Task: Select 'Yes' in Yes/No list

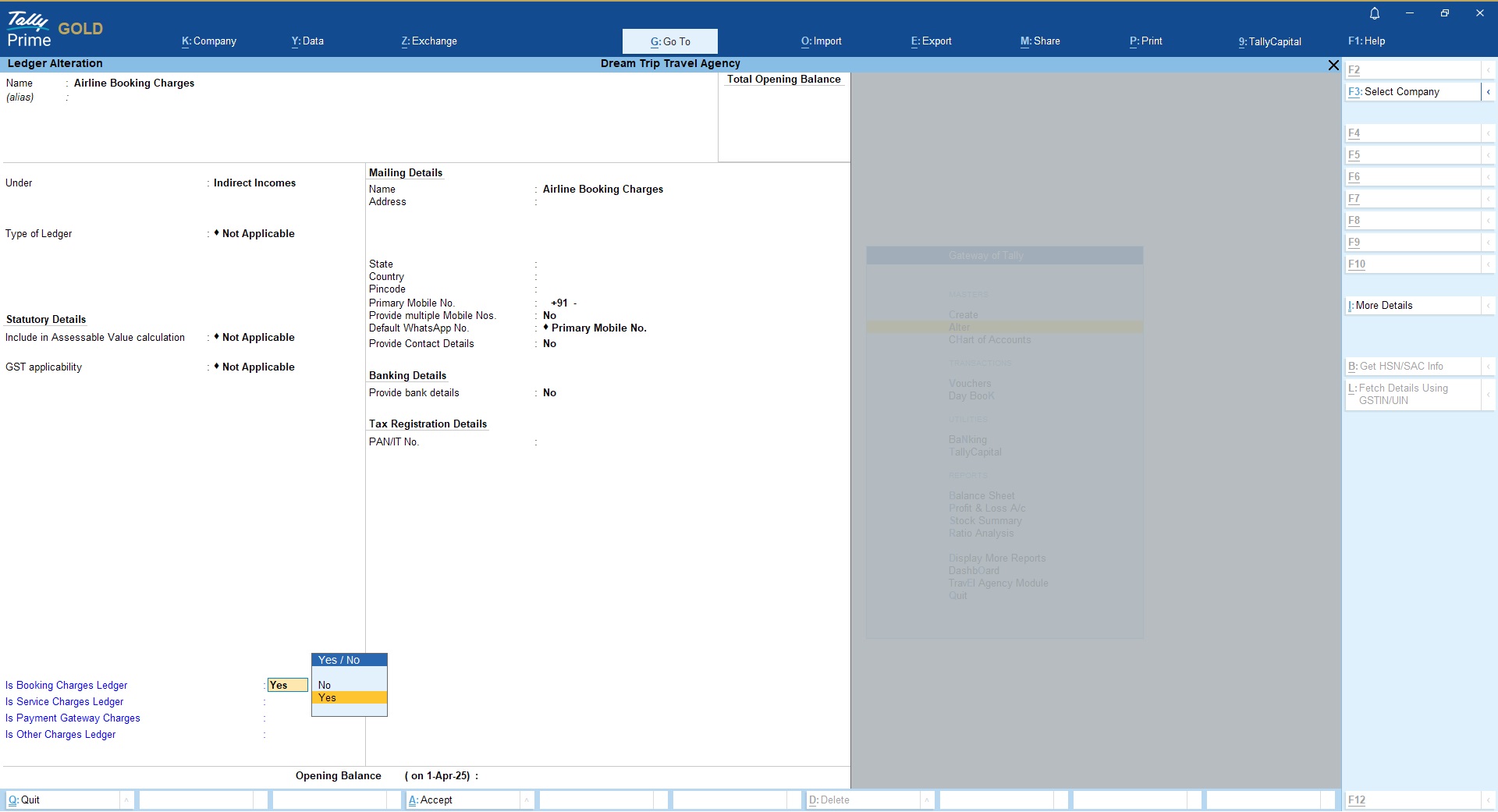Action: 328,698
